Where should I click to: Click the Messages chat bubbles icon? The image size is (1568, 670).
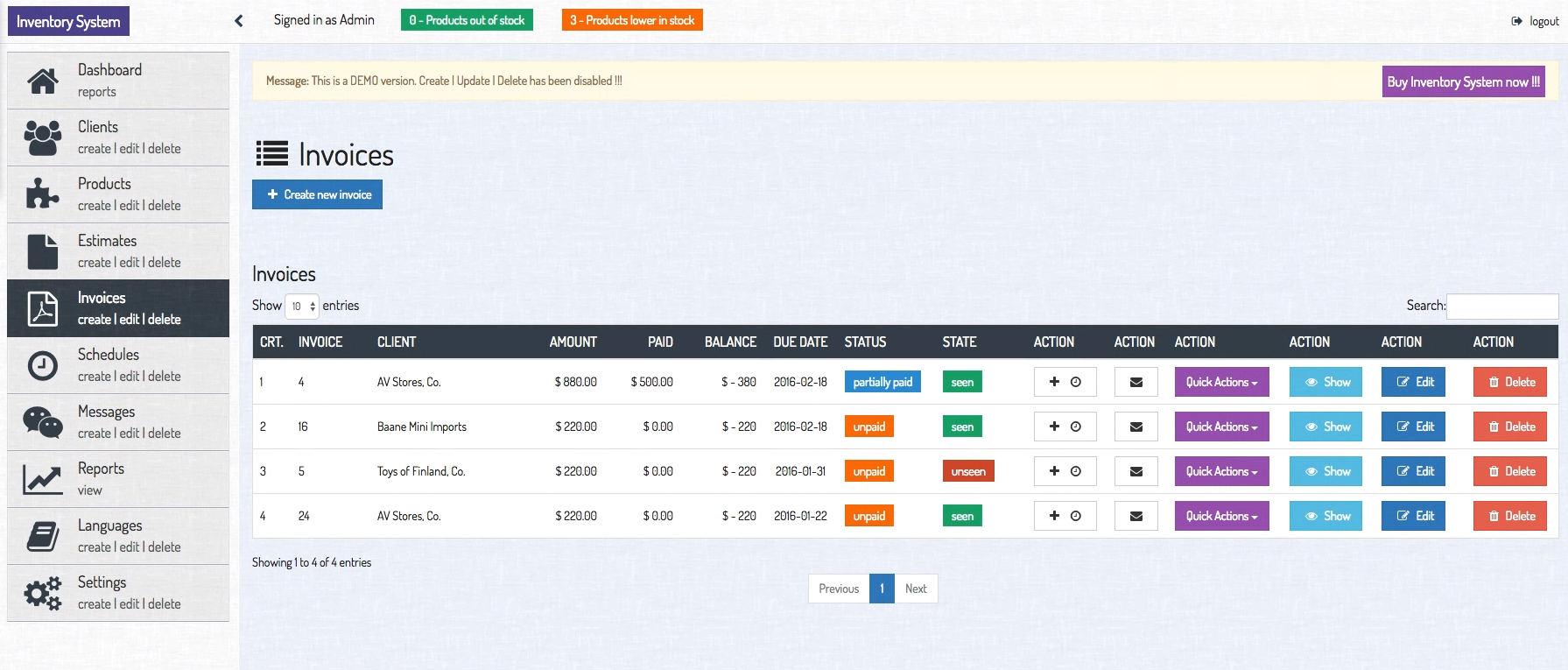42,422
